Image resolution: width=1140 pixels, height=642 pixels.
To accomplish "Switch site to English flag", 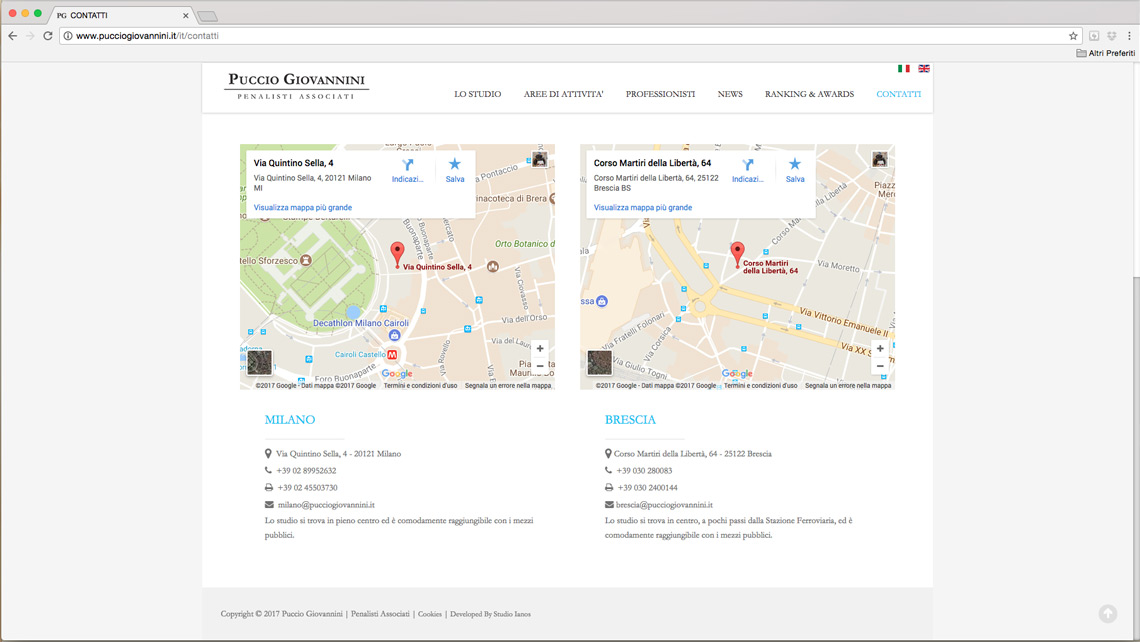I will pyautogui.click(x=924, y=68).
